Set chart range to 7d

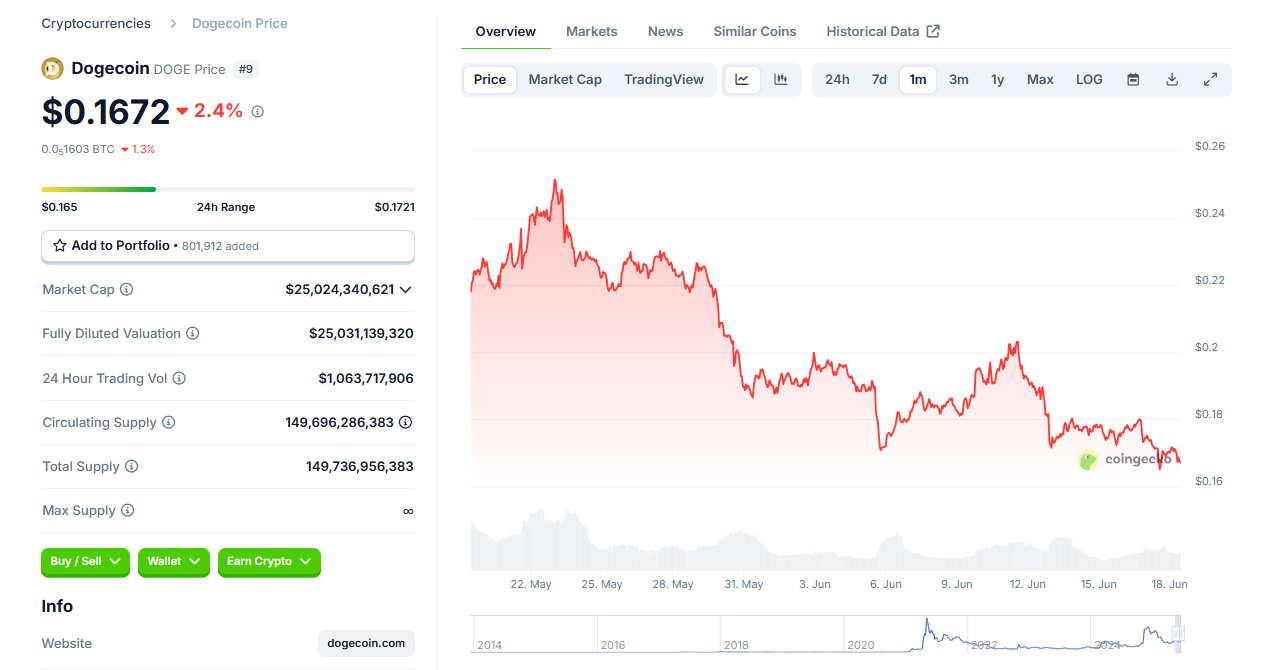(x=879, y=79)
